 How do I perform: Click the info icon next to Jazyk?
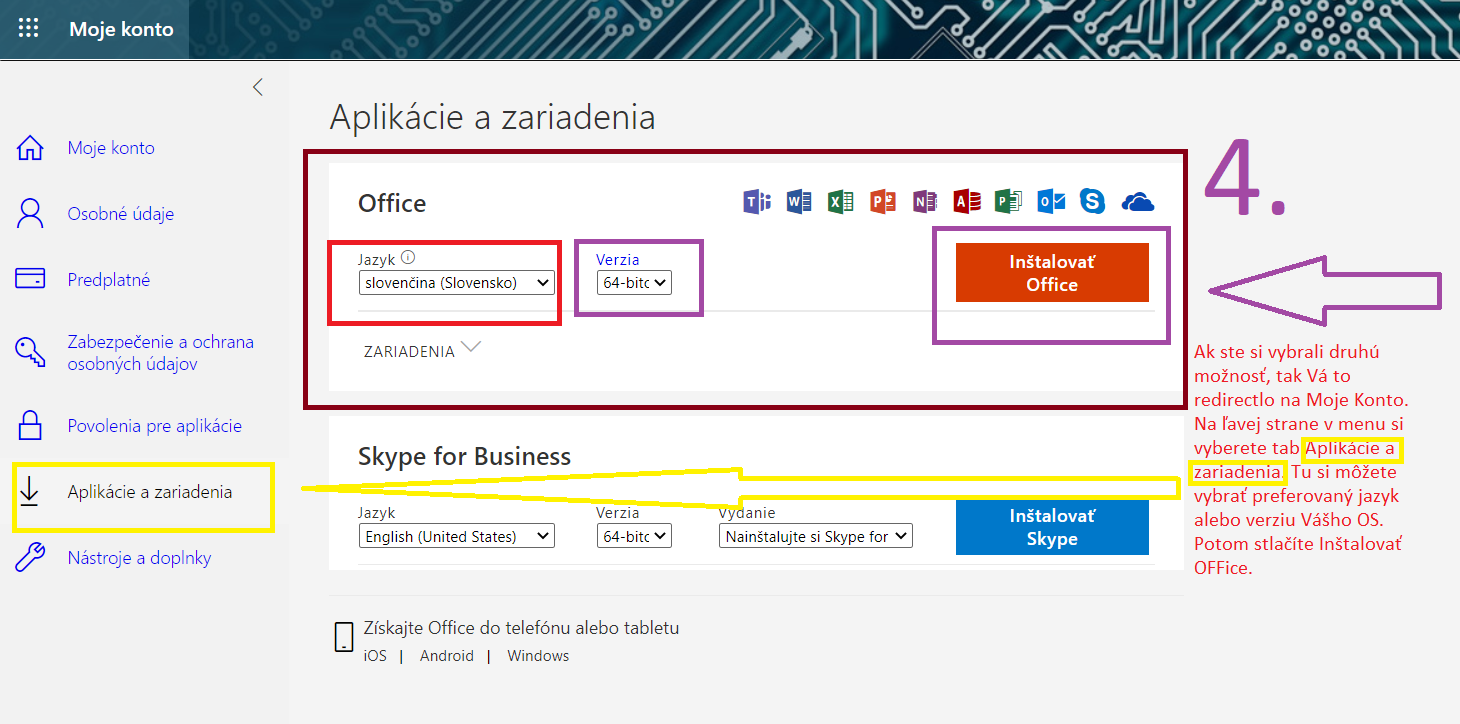click(x=408, y=258)
